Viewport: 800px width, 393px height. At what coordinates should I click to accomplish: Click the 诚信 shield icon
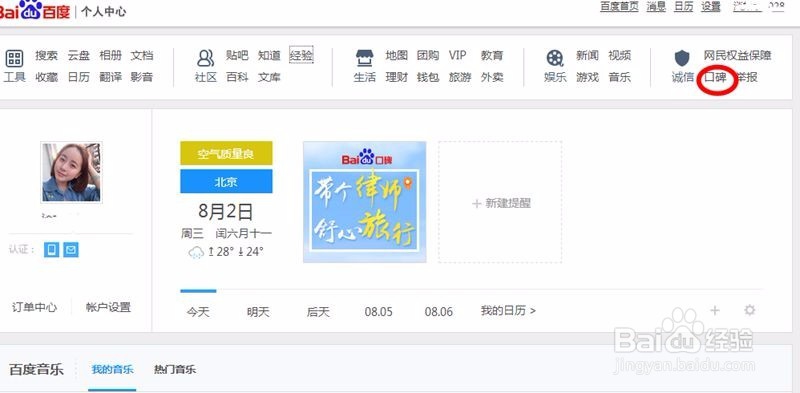(682, 58)
